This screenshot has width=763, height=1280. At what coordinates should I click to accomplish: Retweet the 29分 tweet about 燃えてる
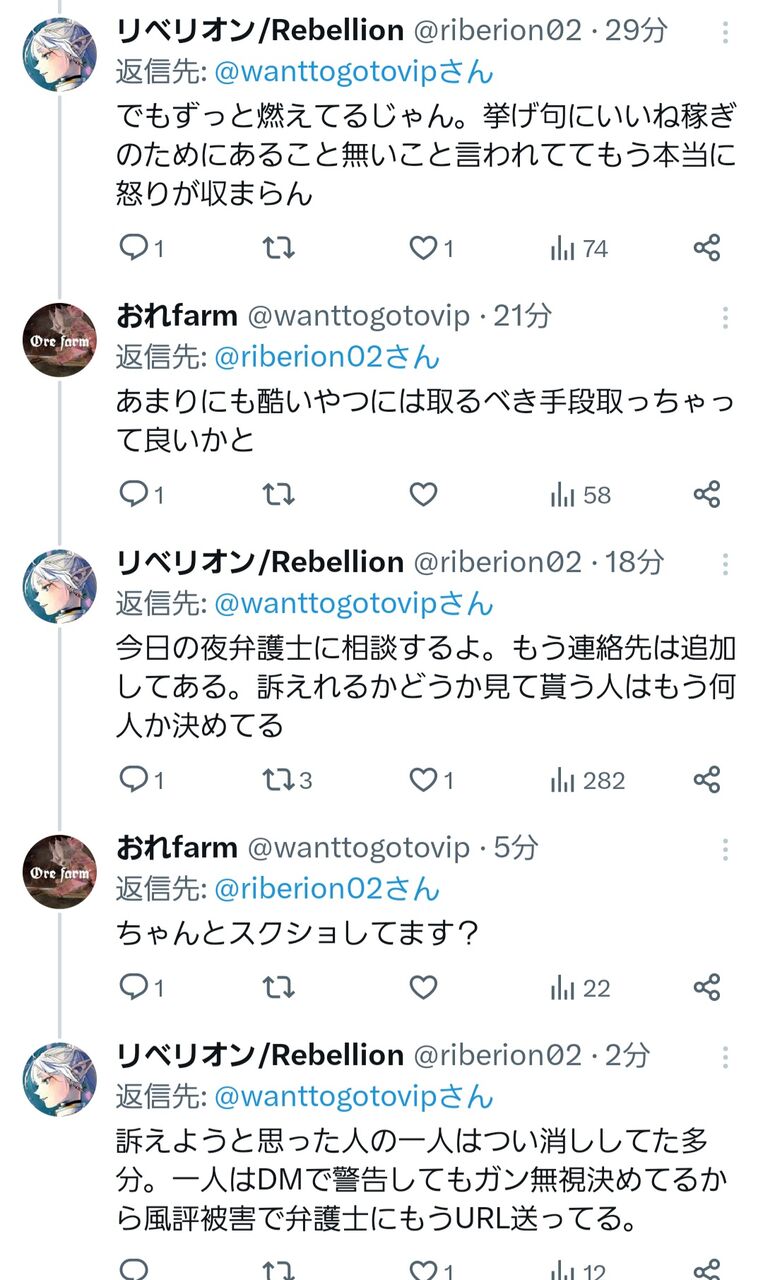278,247
